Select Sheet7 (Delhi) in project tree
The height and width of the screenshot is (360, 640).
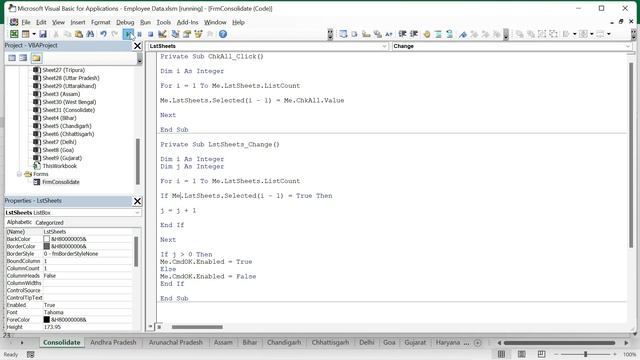(x=59, y=142)
